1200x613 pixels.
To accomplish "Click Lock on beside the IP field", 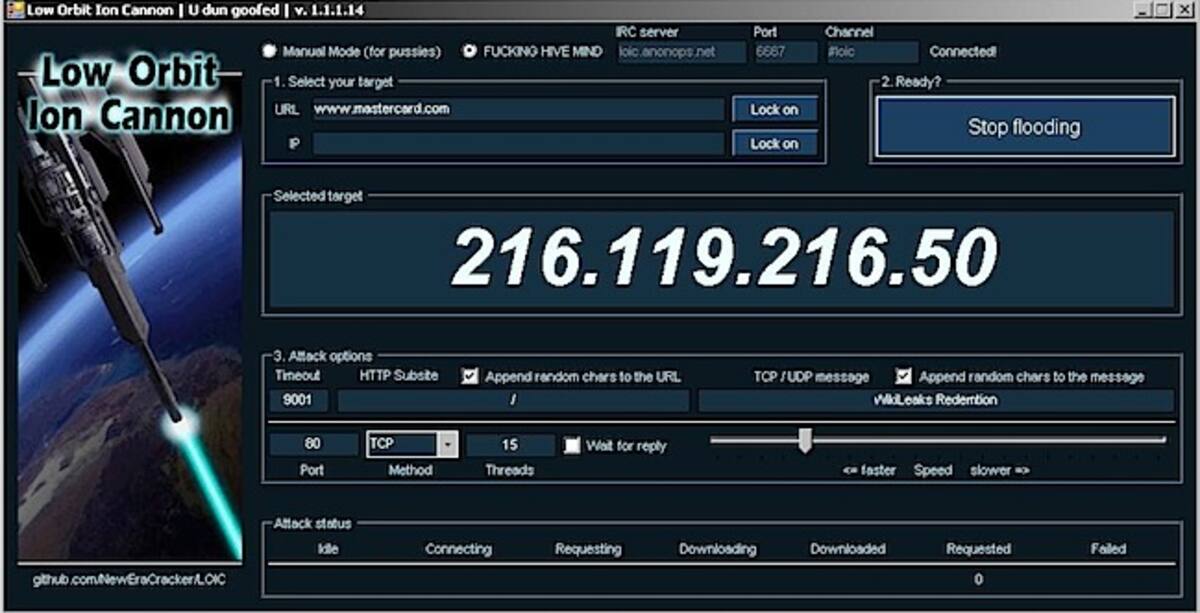I will tap(775, 144).
